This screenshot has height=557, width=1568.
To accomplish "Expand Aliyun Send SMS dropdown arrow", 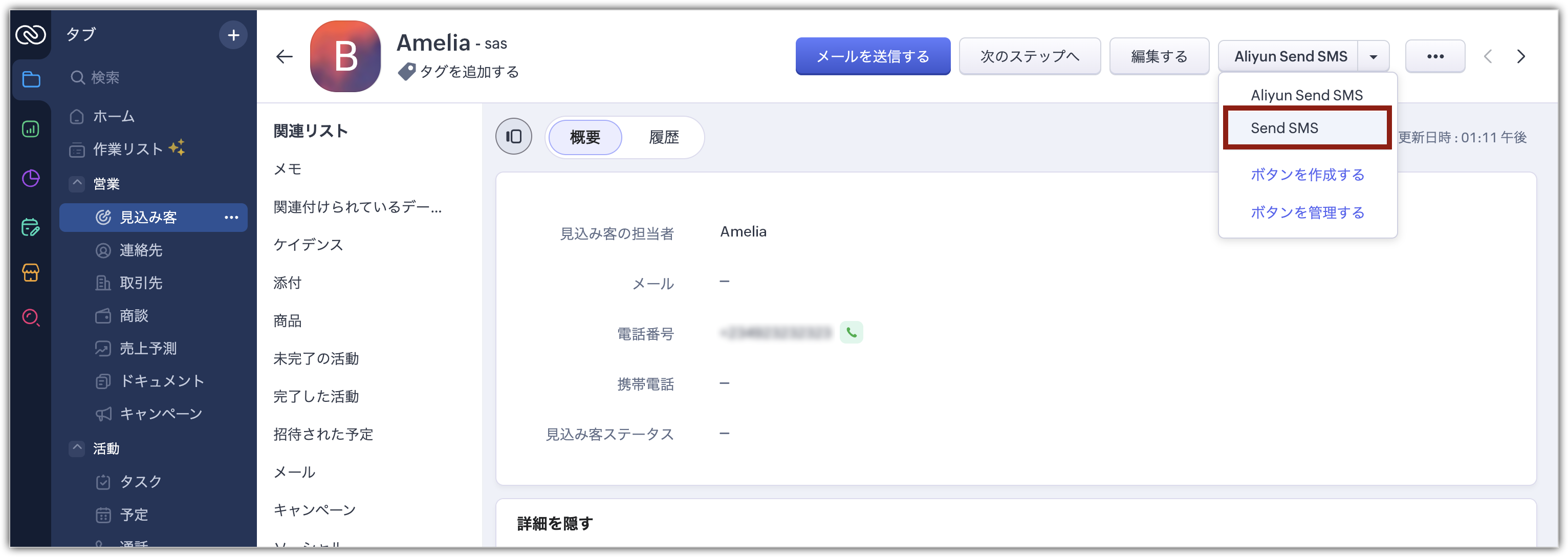I will (1373, 57).
